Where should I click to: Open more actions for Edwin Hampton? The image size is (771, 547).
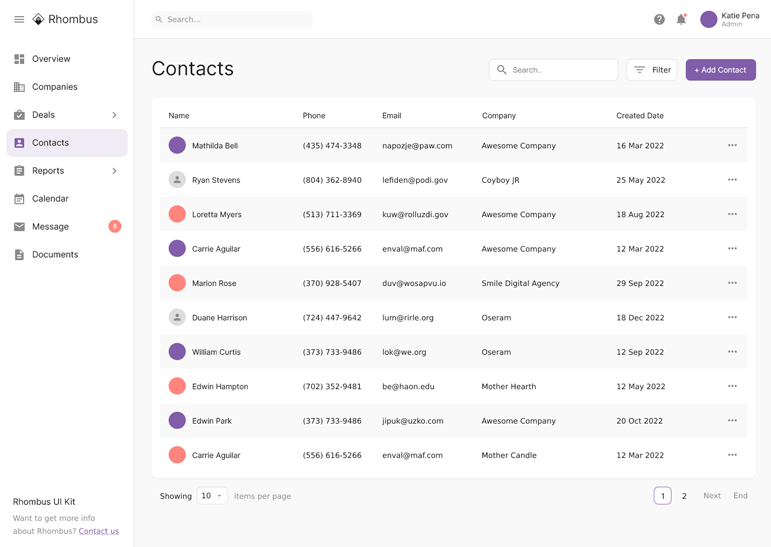732,386
